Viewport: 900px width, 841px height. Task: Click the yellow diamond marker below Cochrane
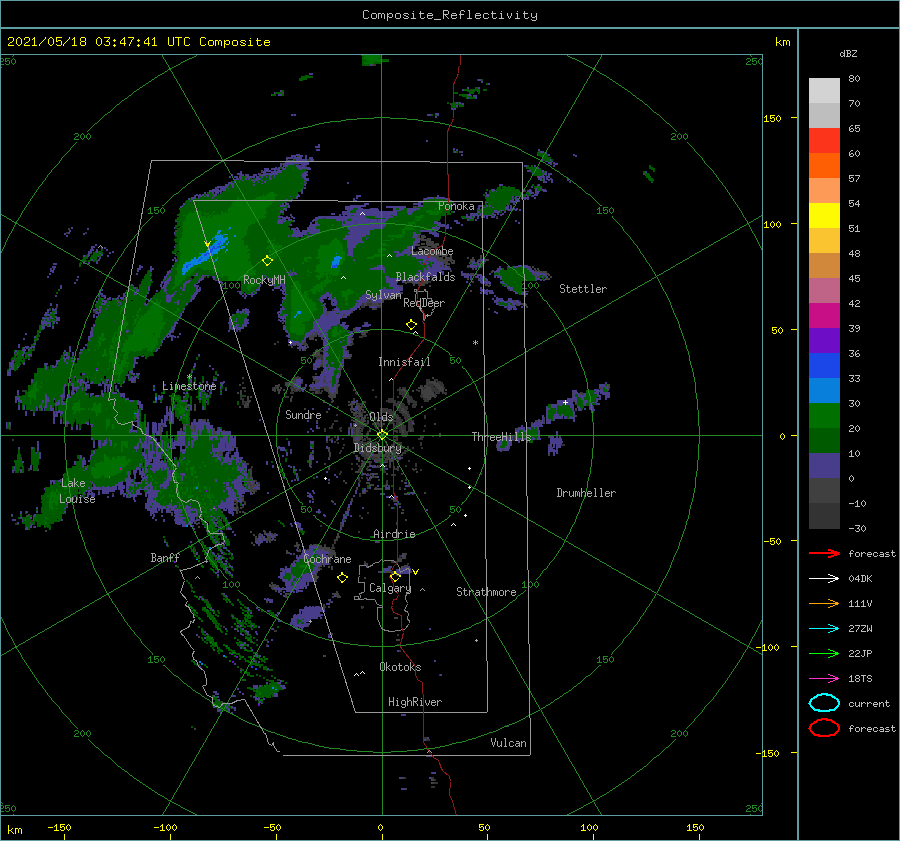coord(342,578)
